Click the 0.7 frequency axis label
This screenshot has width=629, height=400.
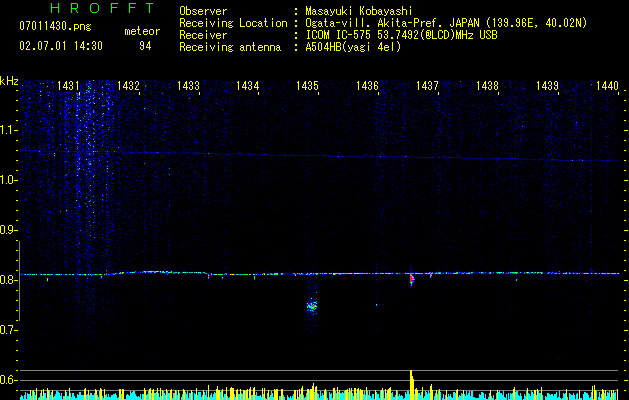9,330
